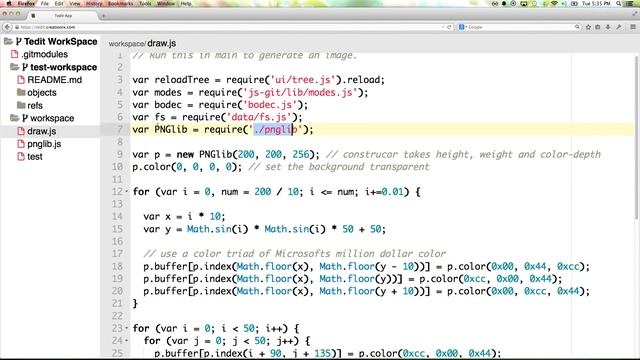Image resolution: width=640 pixels, height=360 pixels.
Task: Open the Tools menu
Action: point(145,3)
